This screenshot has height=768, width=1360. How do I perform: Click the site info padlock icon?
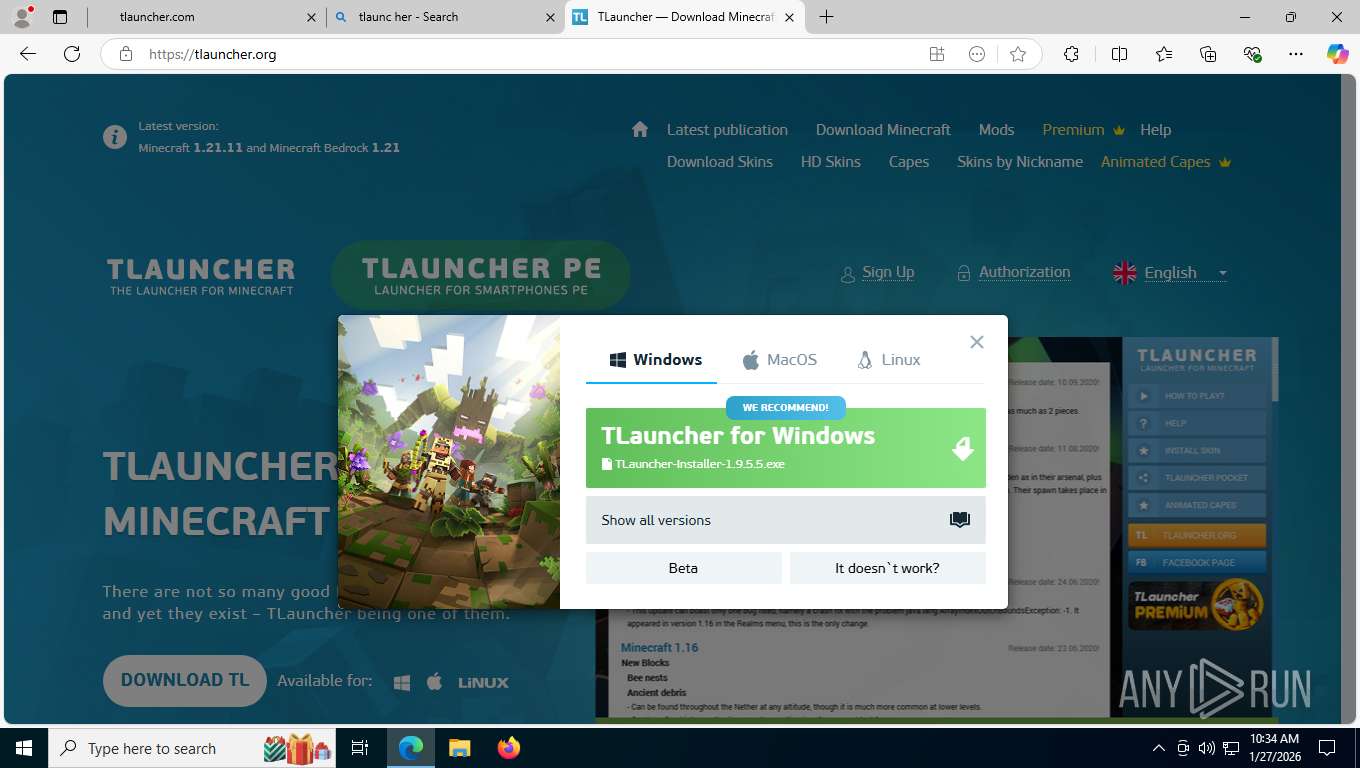coord(125,54)
